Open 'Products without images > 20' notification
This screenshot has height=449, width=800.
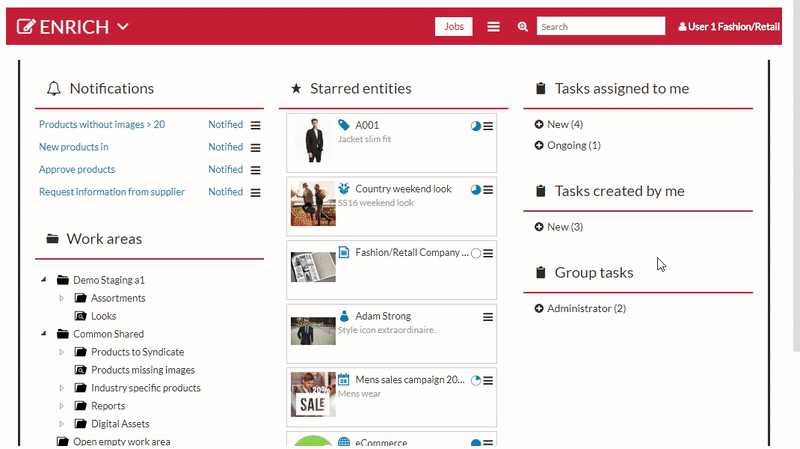click(102, 124)
